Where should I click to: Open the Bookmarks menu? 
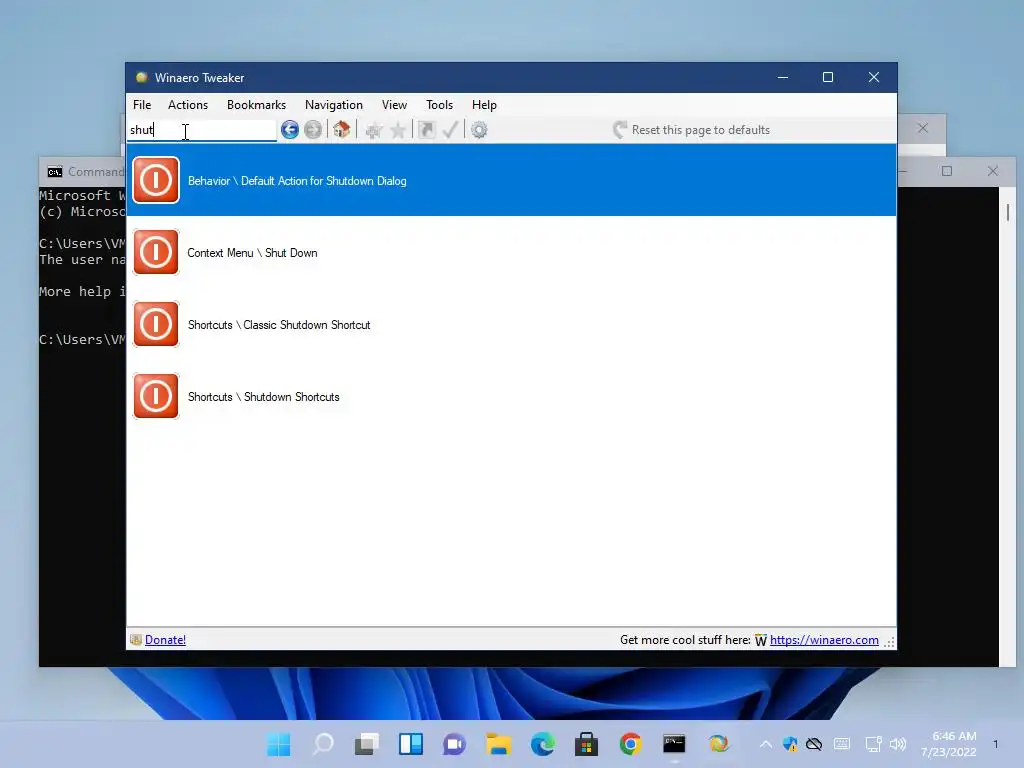tap(256, 104)
